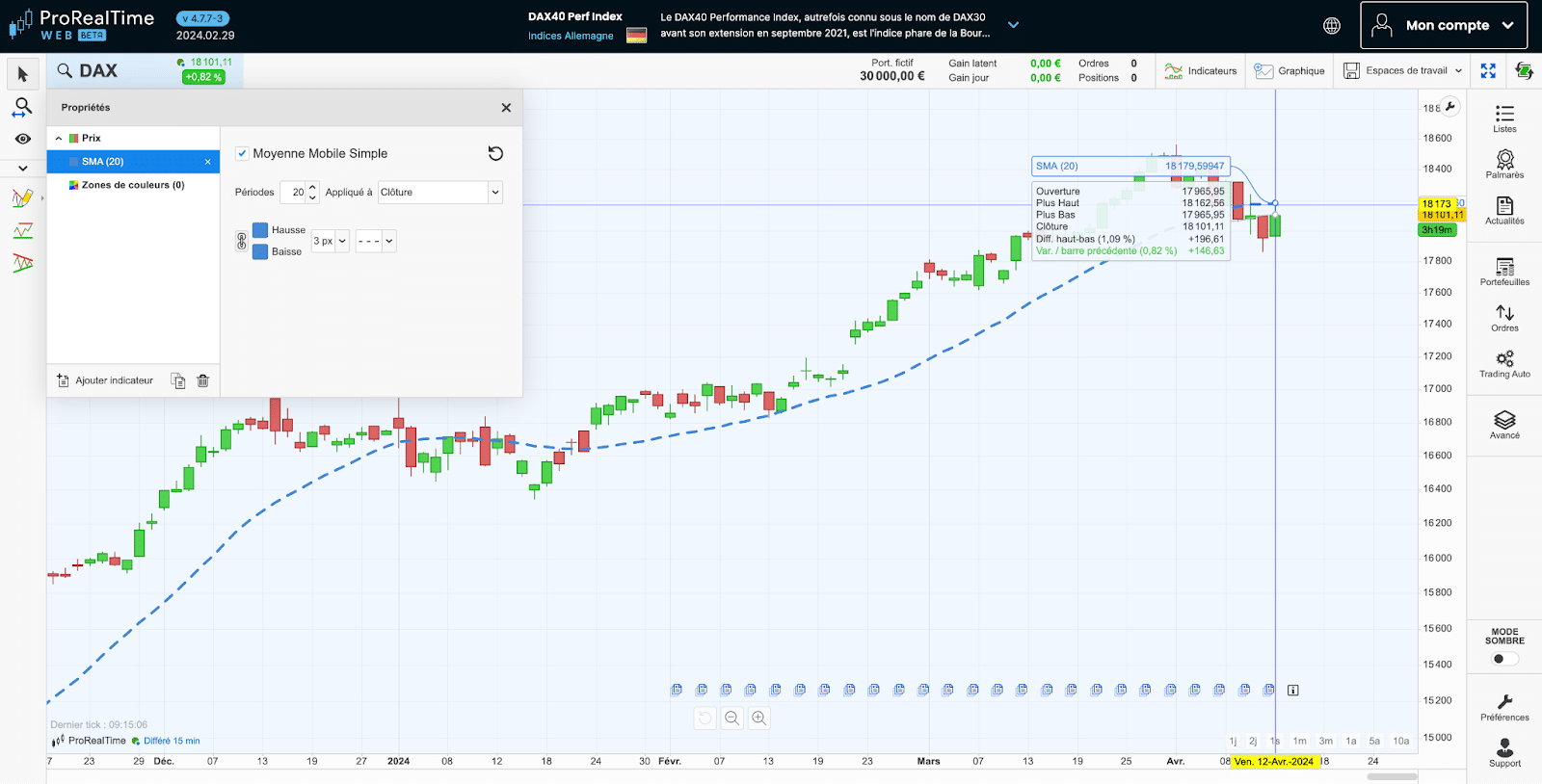Click Ajouter indicateur button
The image size is (1542, 784).
point(105,380)
